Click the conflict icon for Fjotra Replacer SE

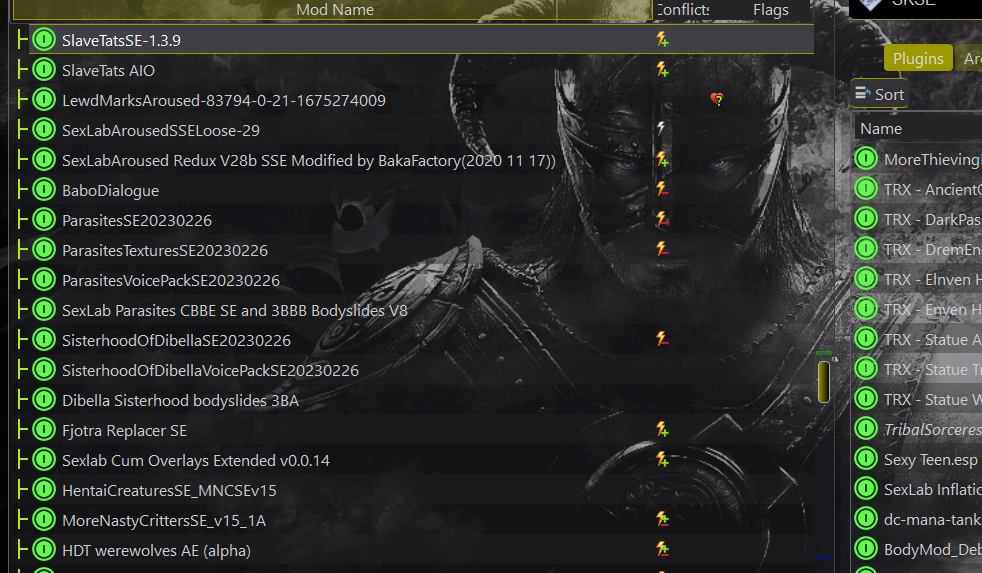point(662,430)
